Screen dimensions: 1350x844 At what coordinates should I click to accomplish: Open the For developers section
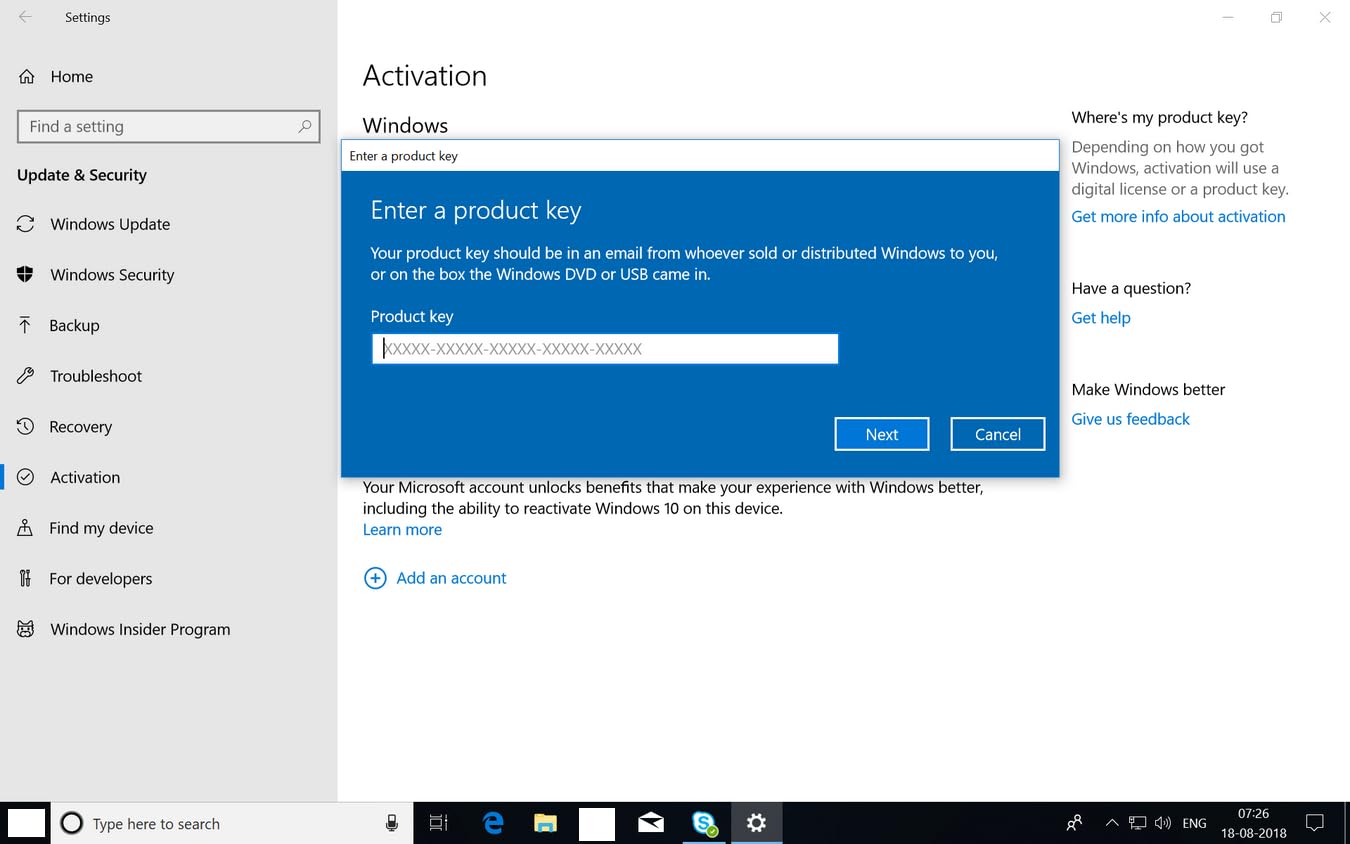point(100,578)
